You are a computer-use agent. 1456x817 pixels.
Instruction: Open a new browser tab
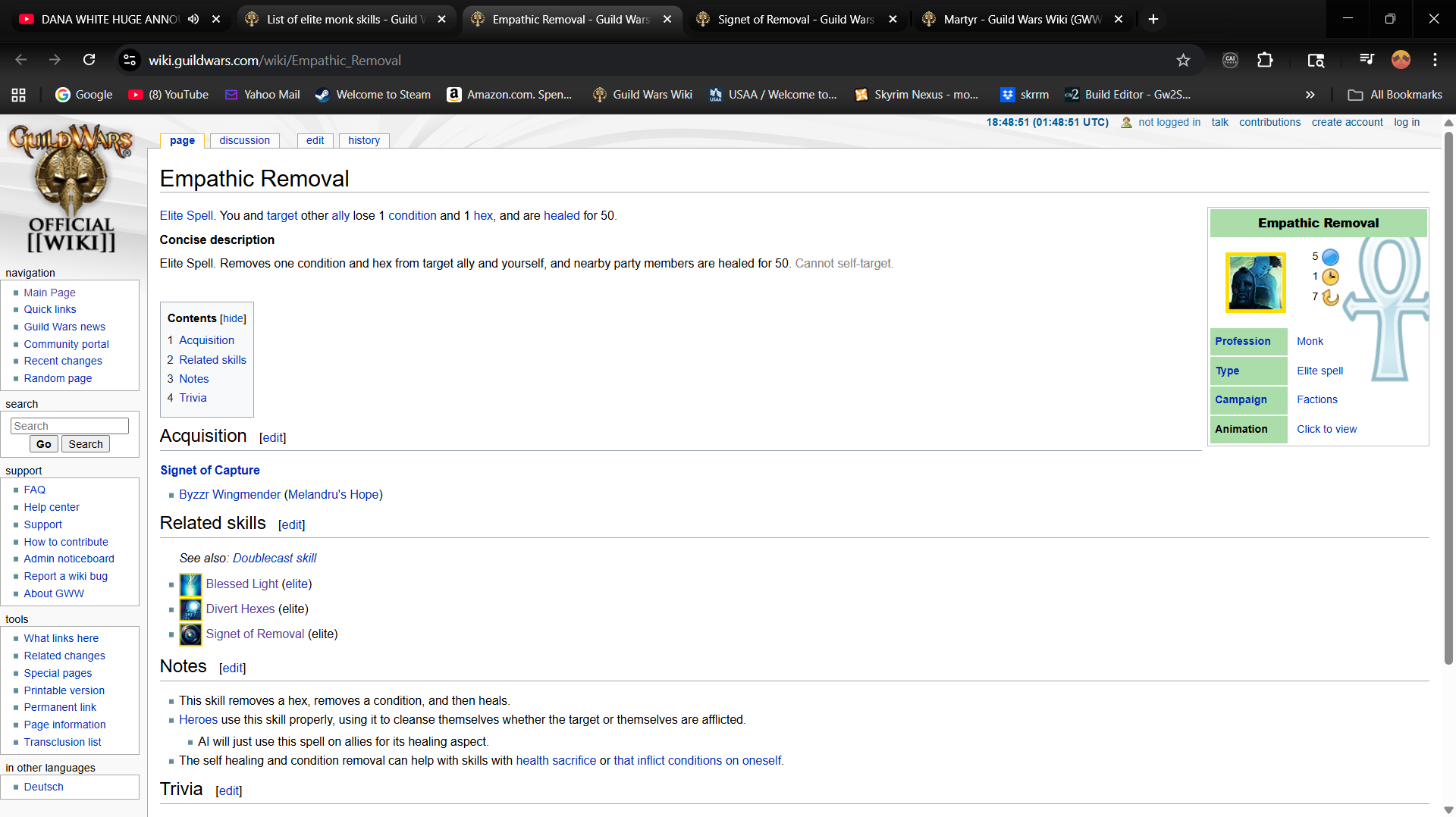[x=1153, y=19]
